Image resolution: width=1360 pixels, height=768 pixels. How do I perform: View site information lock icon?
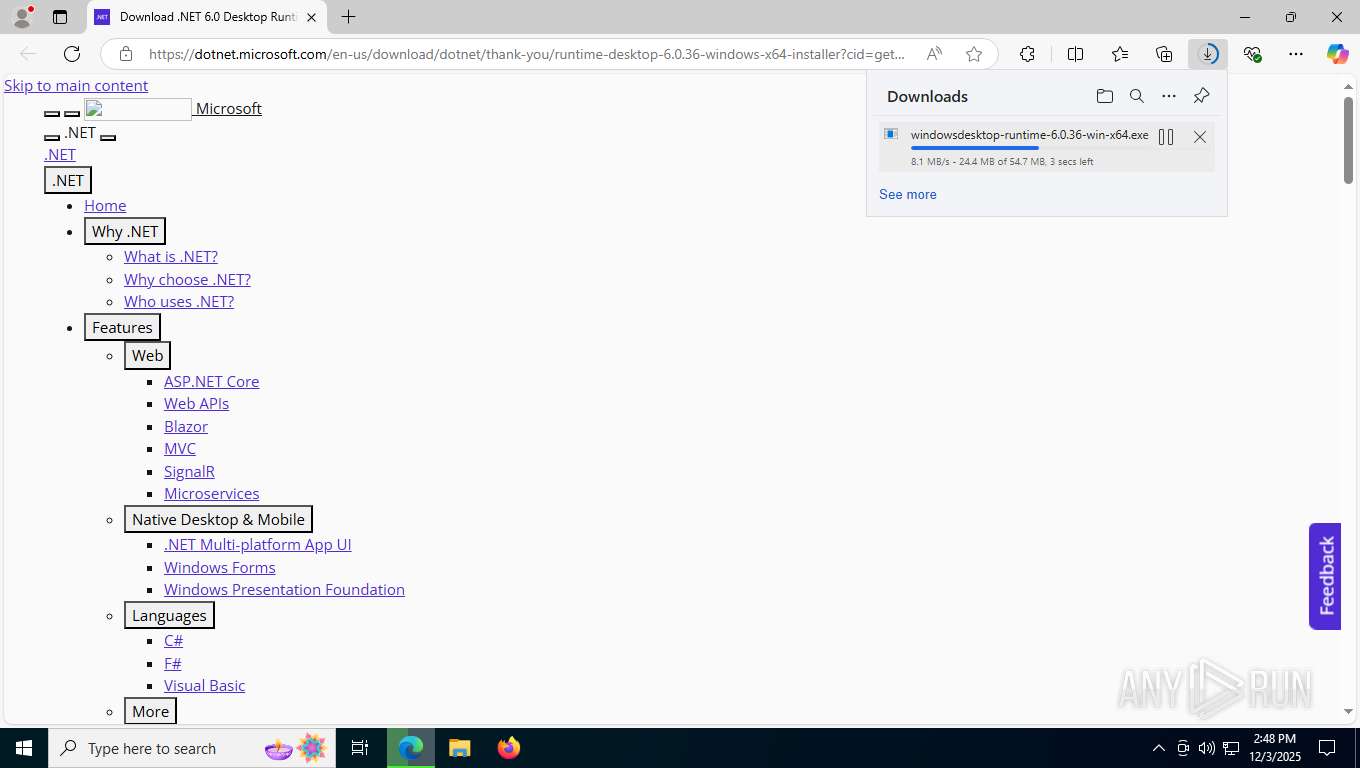pyautogui.click(x=125, y=54)
